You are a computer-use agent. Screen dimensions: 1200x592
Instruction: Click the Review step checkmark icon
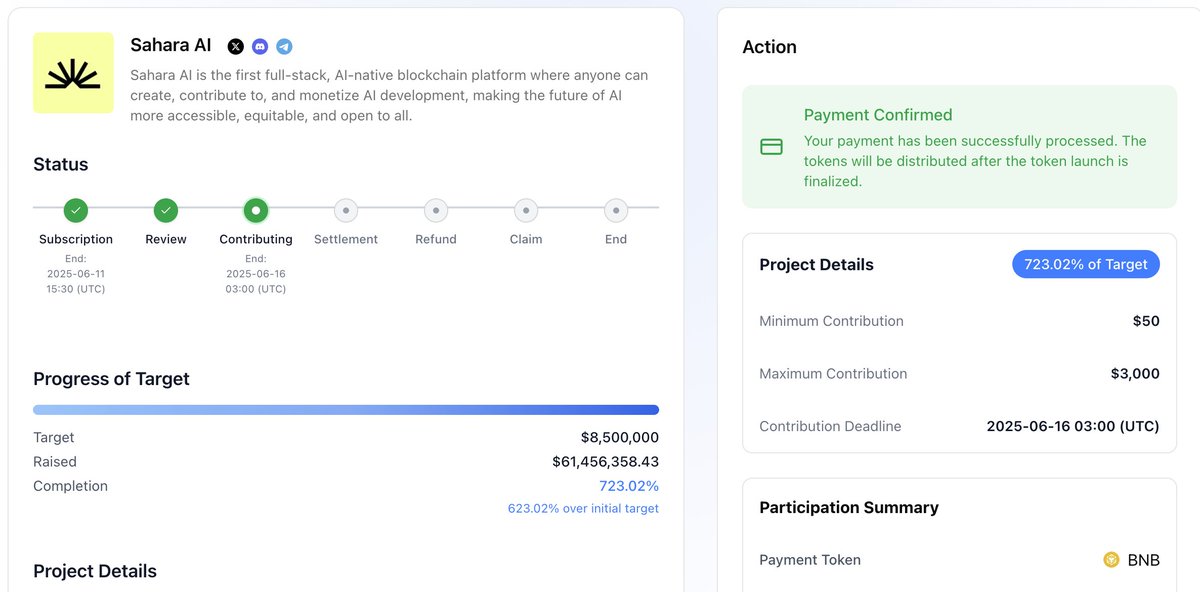tap(166, 210)
